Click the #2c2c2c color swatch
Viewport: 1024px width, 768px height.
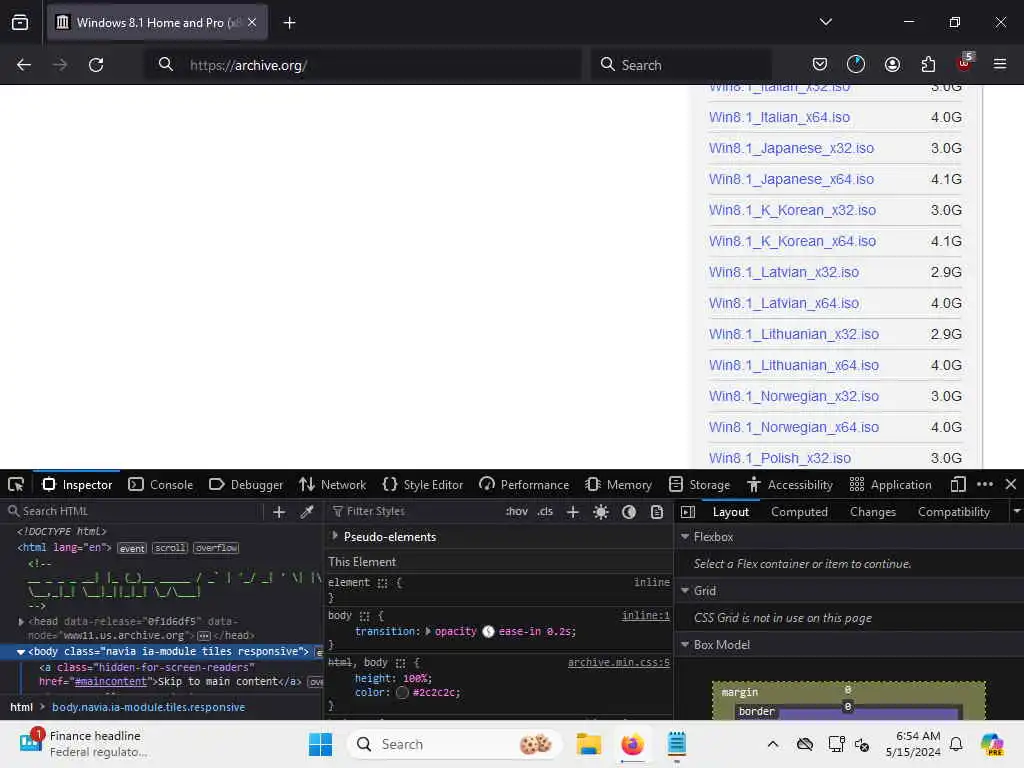tap(402, 693)
